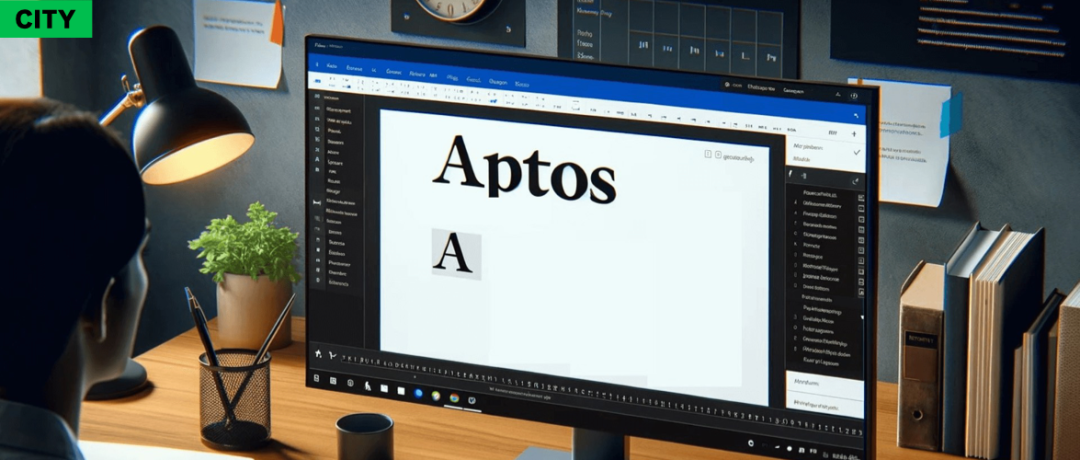Click the checkmark in the right pane
Viewport: 1080px width, 460px height.
coord(857,152)
